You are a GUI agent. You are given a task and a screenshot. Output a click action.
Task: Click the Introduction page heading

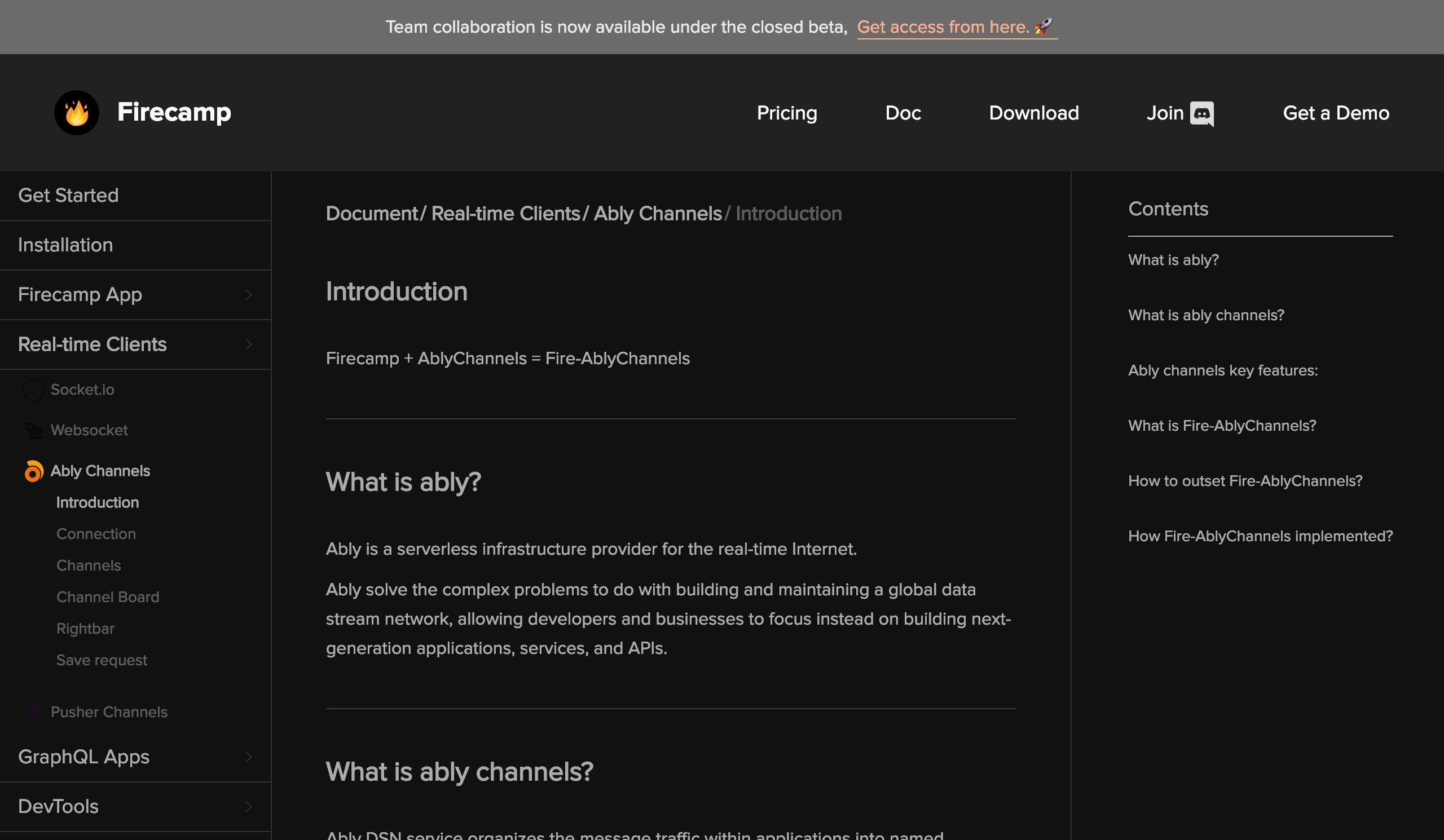pos(397,291)
